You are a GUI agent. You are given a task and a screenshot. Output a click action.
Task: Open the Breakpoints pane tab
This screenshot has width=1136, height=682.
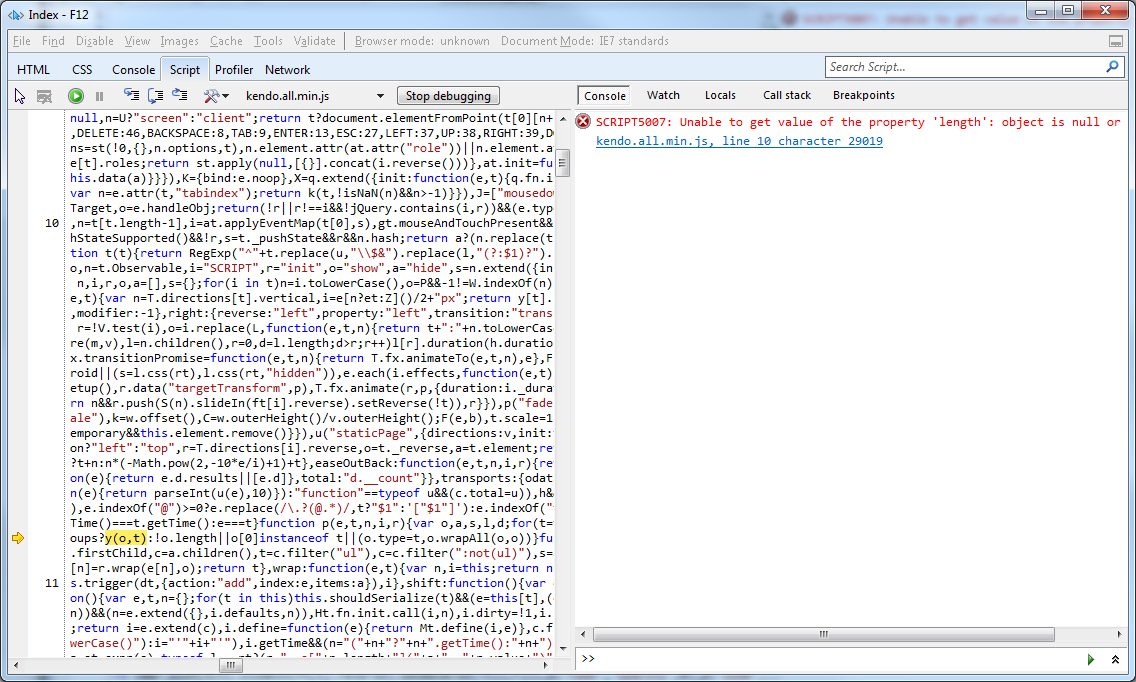coord(864,95)
